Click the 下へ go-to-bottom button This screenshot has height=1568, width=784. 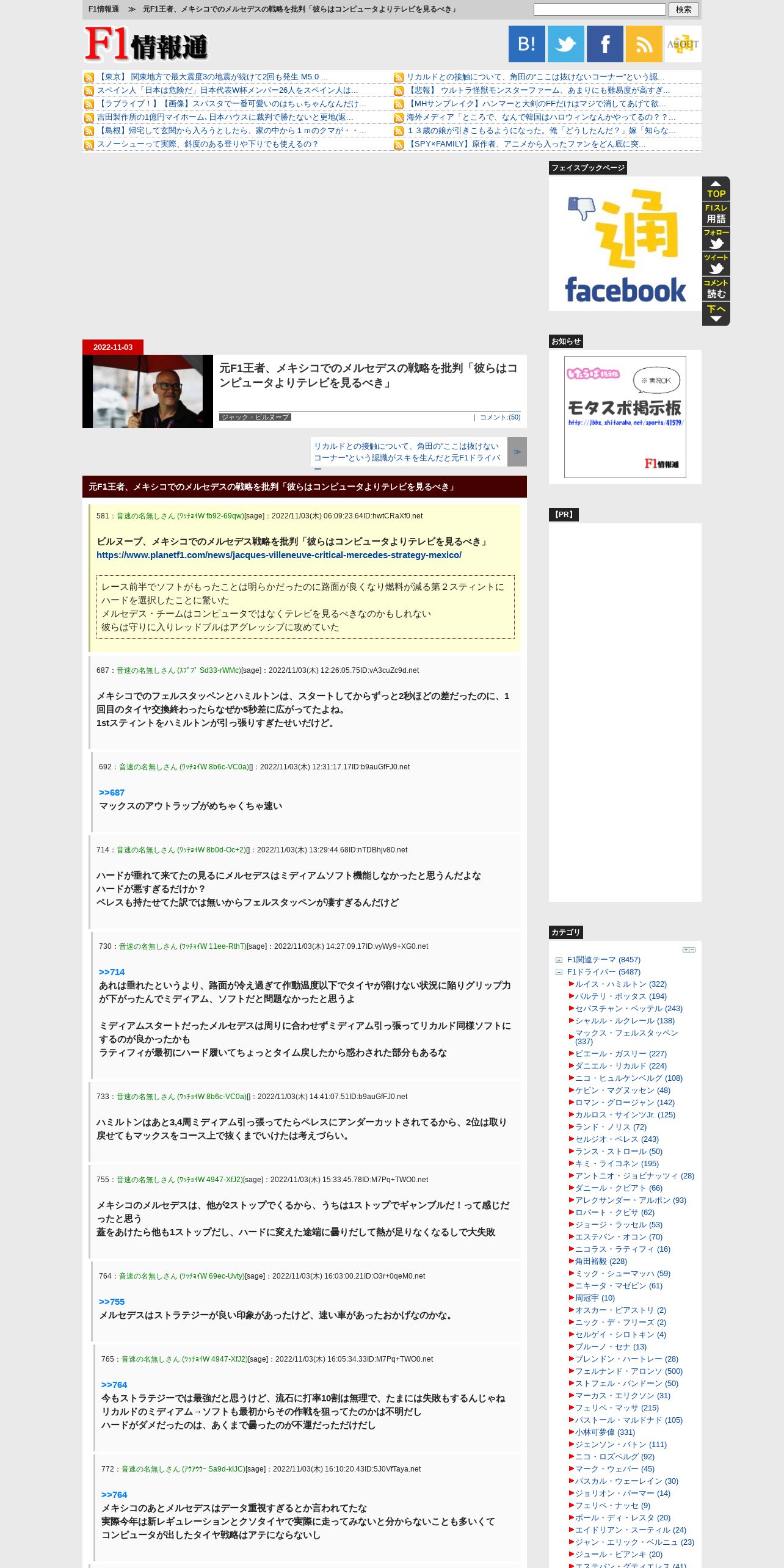click(x=716, y=314)
